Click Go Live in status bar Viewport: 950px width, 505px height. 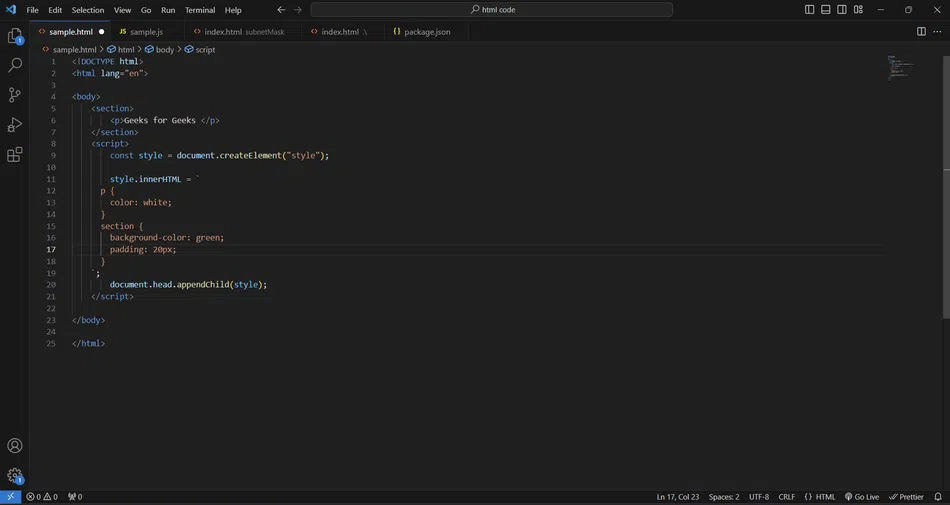861,497
